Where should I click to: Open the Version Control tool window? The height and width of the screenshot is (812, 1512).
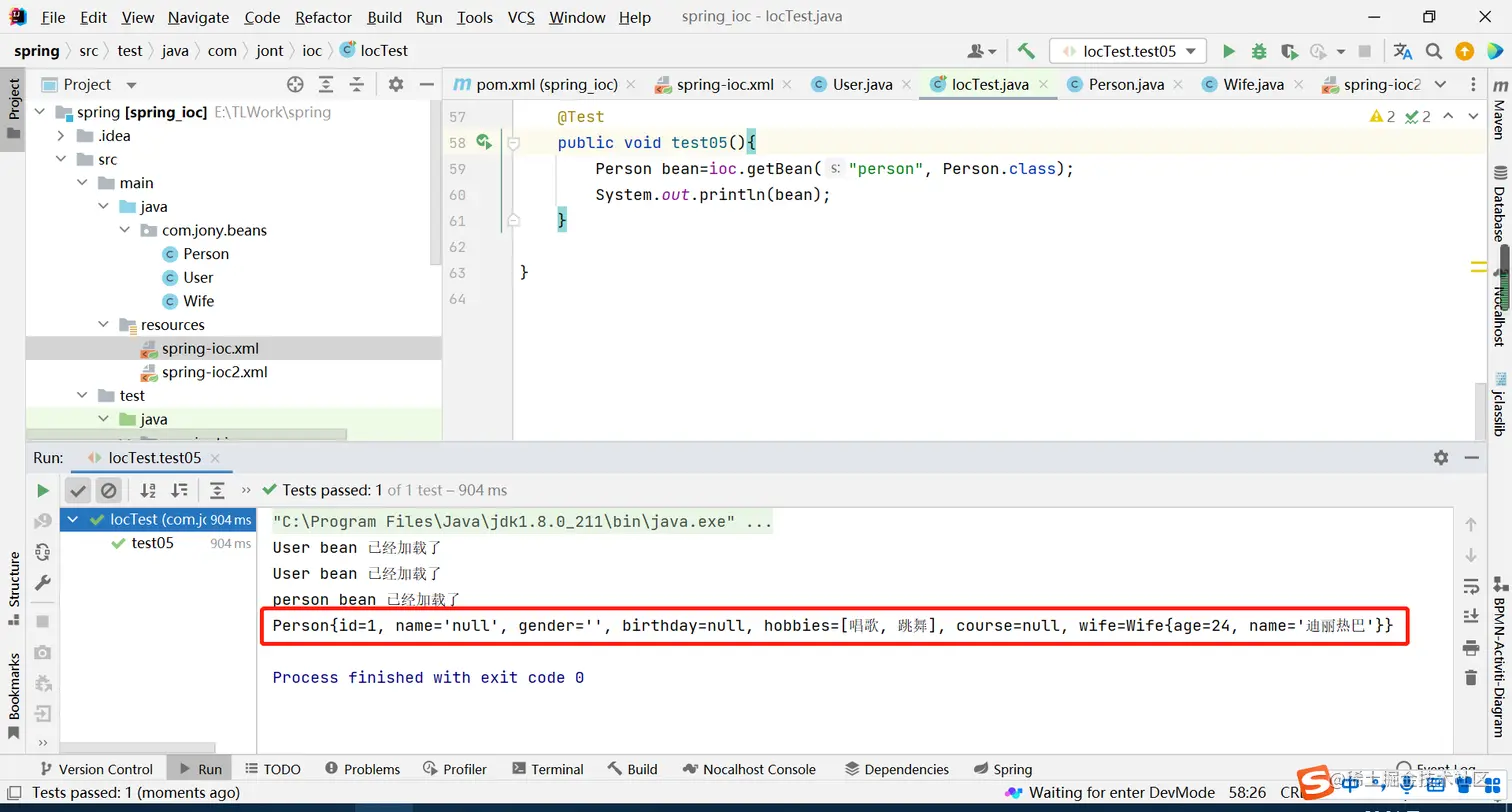pos(95,769)
